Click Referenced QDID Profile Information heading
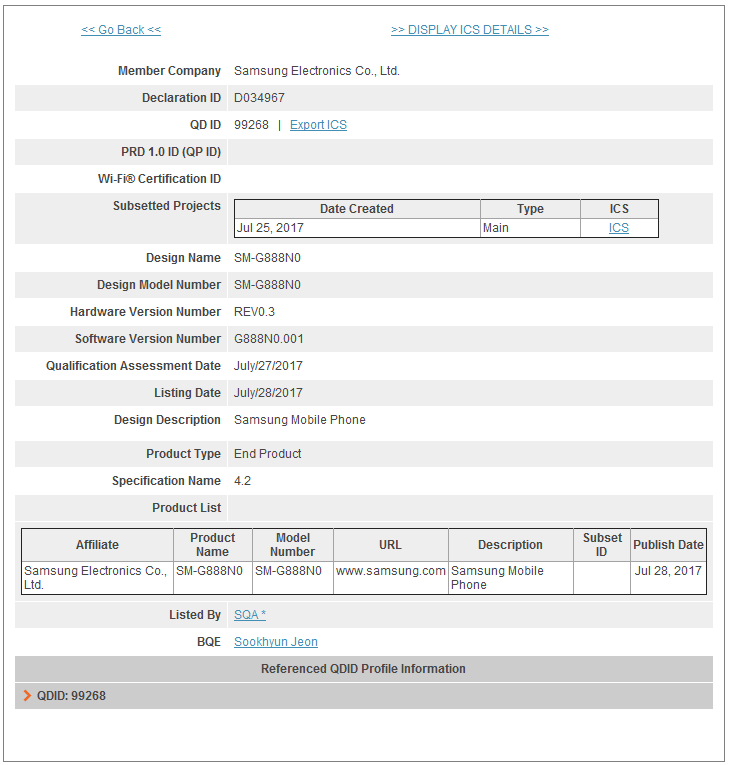This screenshot has width=732, height=765. tap(363, 669)
